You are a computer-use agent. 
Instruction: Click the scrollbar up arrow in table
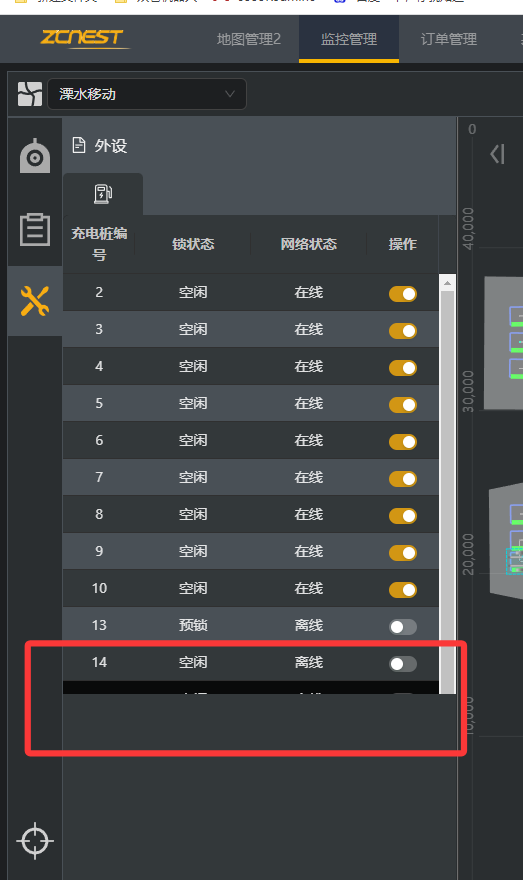coord(447,283)
